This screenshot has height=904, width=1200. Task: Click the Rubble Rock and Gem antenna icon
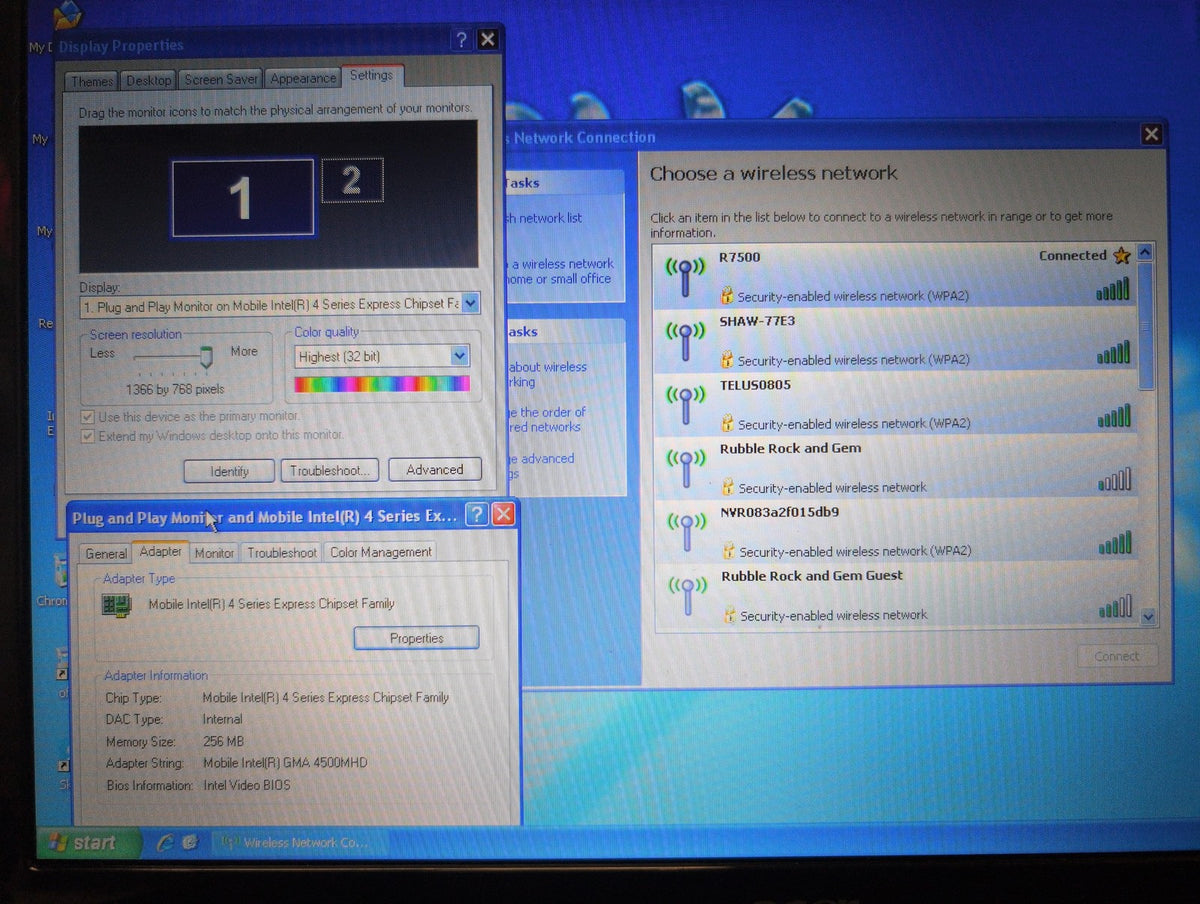click(686, 467)
